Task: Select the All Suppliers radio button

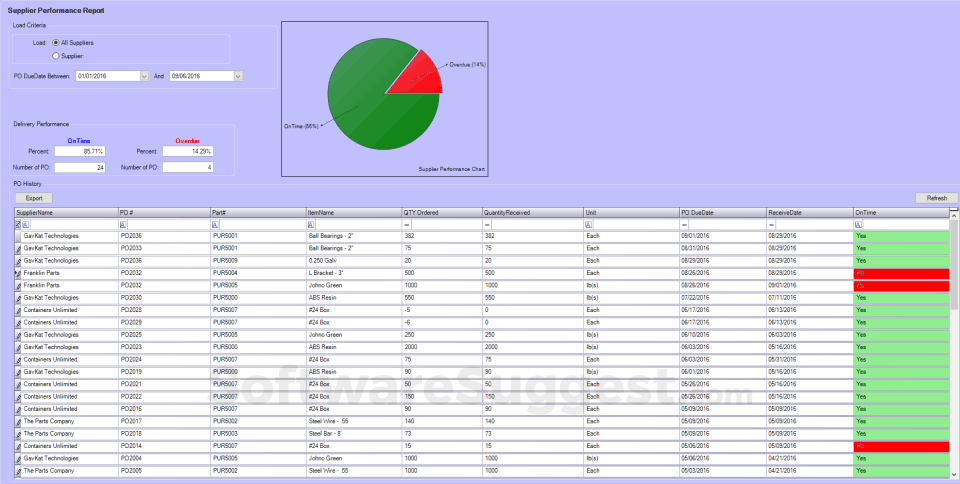Action: coord(55,43)
